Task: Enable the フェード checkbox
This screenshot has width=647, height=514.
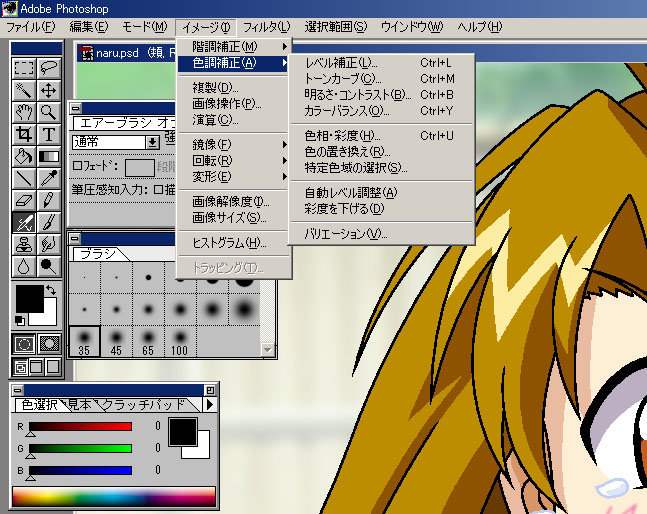Action: pos(77,167)
